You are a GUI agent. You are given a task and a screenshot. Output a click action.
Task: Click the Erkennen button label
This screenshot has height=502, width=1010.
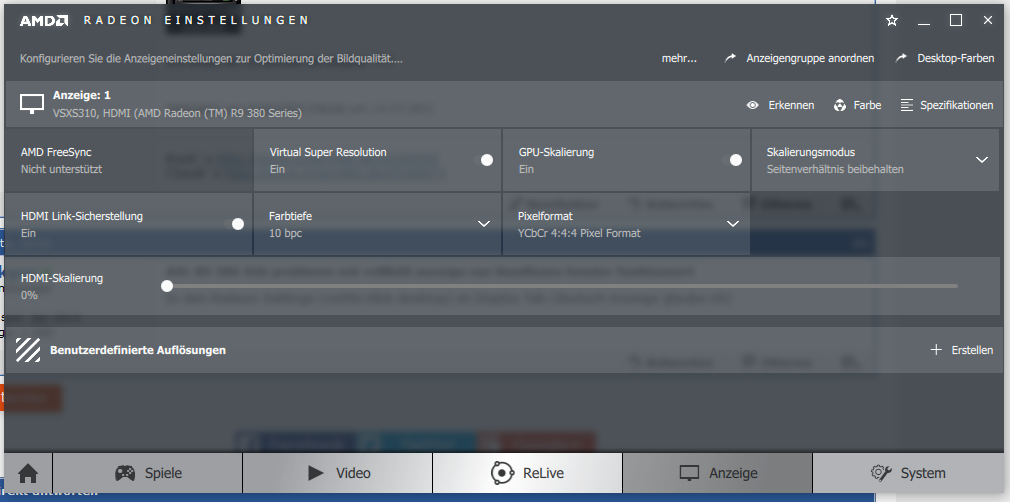coord(791,105)
